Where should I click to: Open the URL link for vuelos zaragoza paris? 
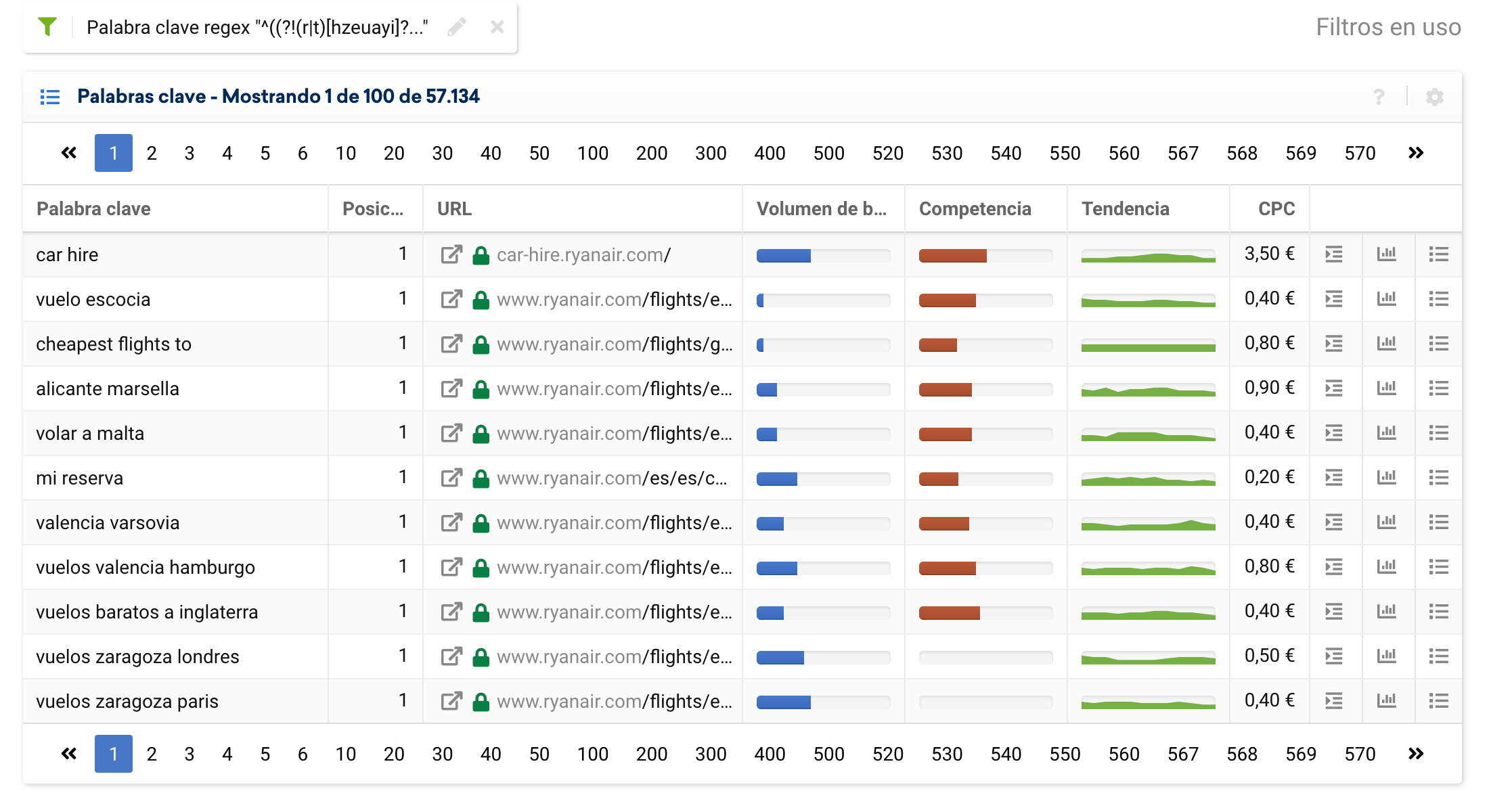point(615,702)
